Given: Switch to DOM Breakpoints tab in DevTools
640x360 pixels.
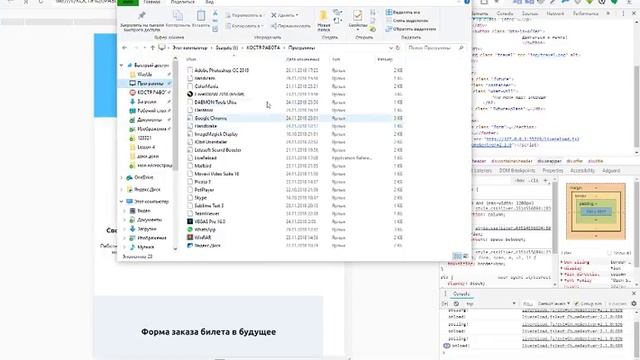Looking at the screenshot, I should click(517, 171).
